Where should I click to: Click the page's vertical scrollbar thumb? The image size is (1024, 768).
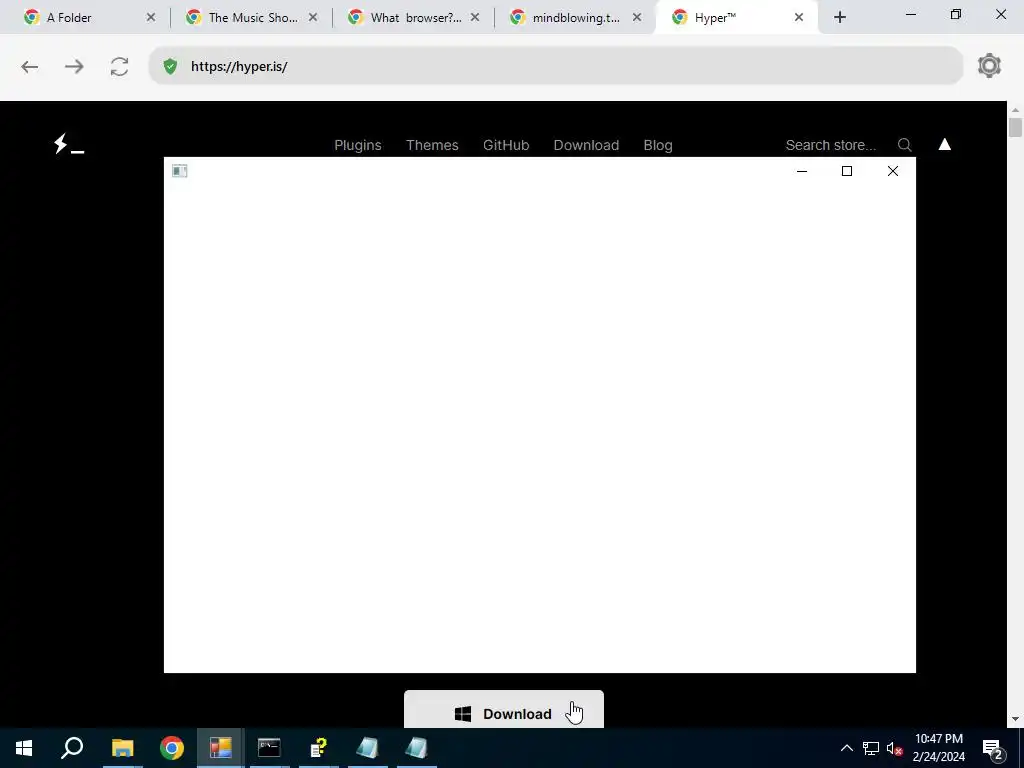point(1015,127)
